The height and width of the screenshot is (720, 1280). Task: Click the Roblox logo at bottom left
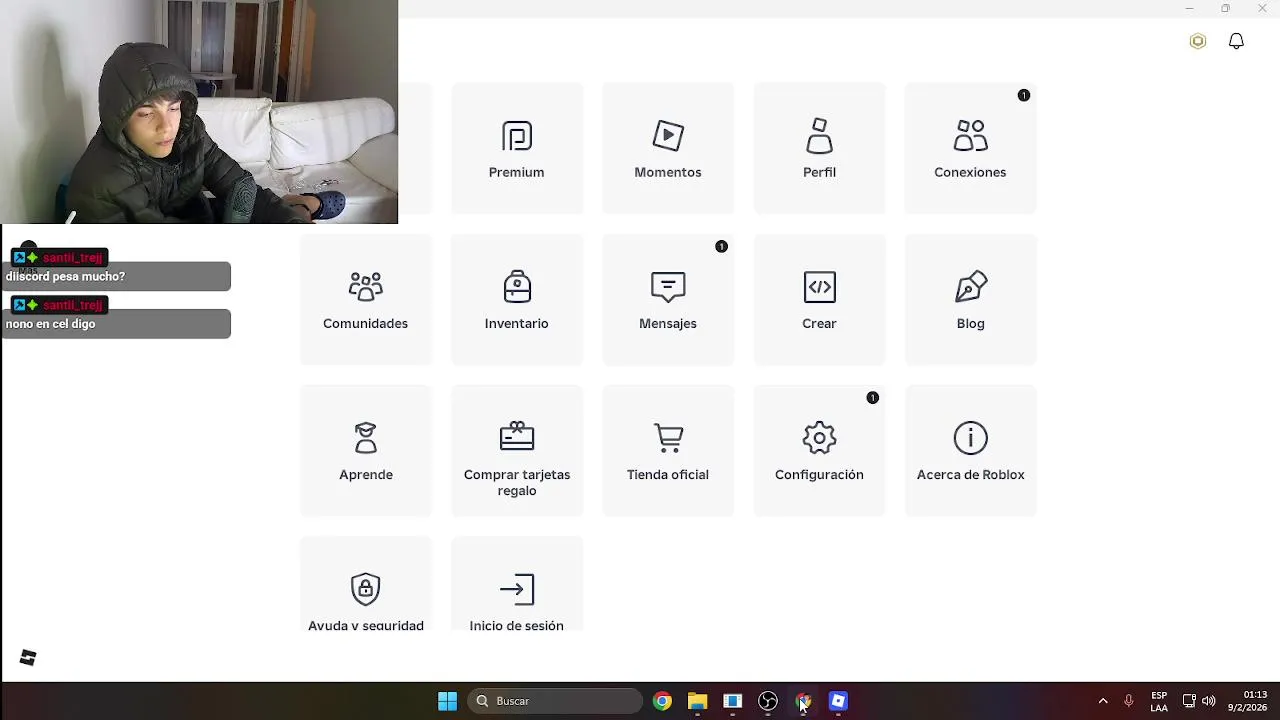(x=28, y=657)
